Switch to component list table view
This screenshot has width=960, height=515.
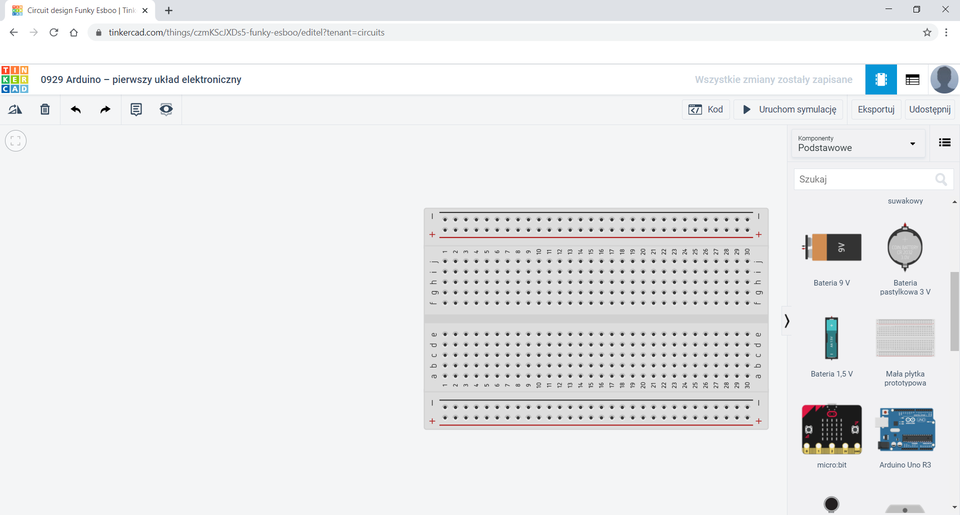pyautogui.click(x=912, y=79)
